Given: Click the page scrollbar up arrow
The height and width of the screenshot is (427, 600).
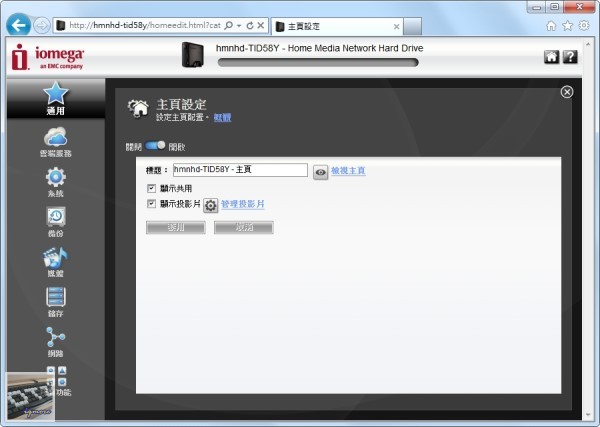Looking at the screenshot, I should [589, 44].
